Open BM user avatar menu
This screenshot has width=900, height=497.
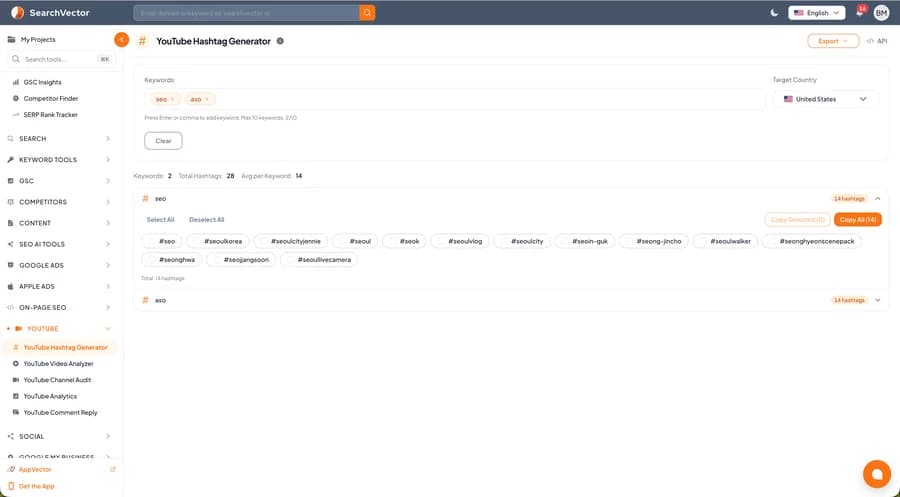tap(881, 13)
